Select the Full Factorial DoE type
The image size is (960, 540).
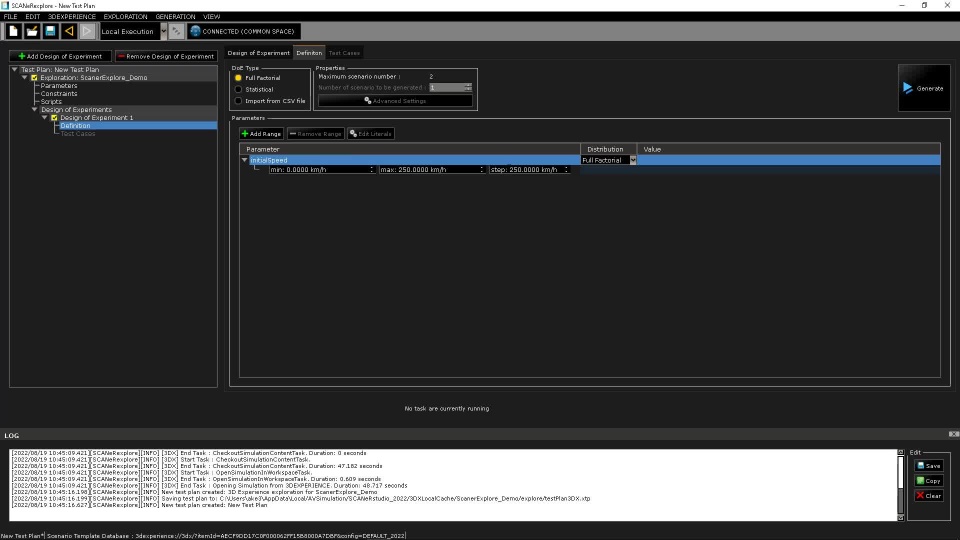(238, 78)
